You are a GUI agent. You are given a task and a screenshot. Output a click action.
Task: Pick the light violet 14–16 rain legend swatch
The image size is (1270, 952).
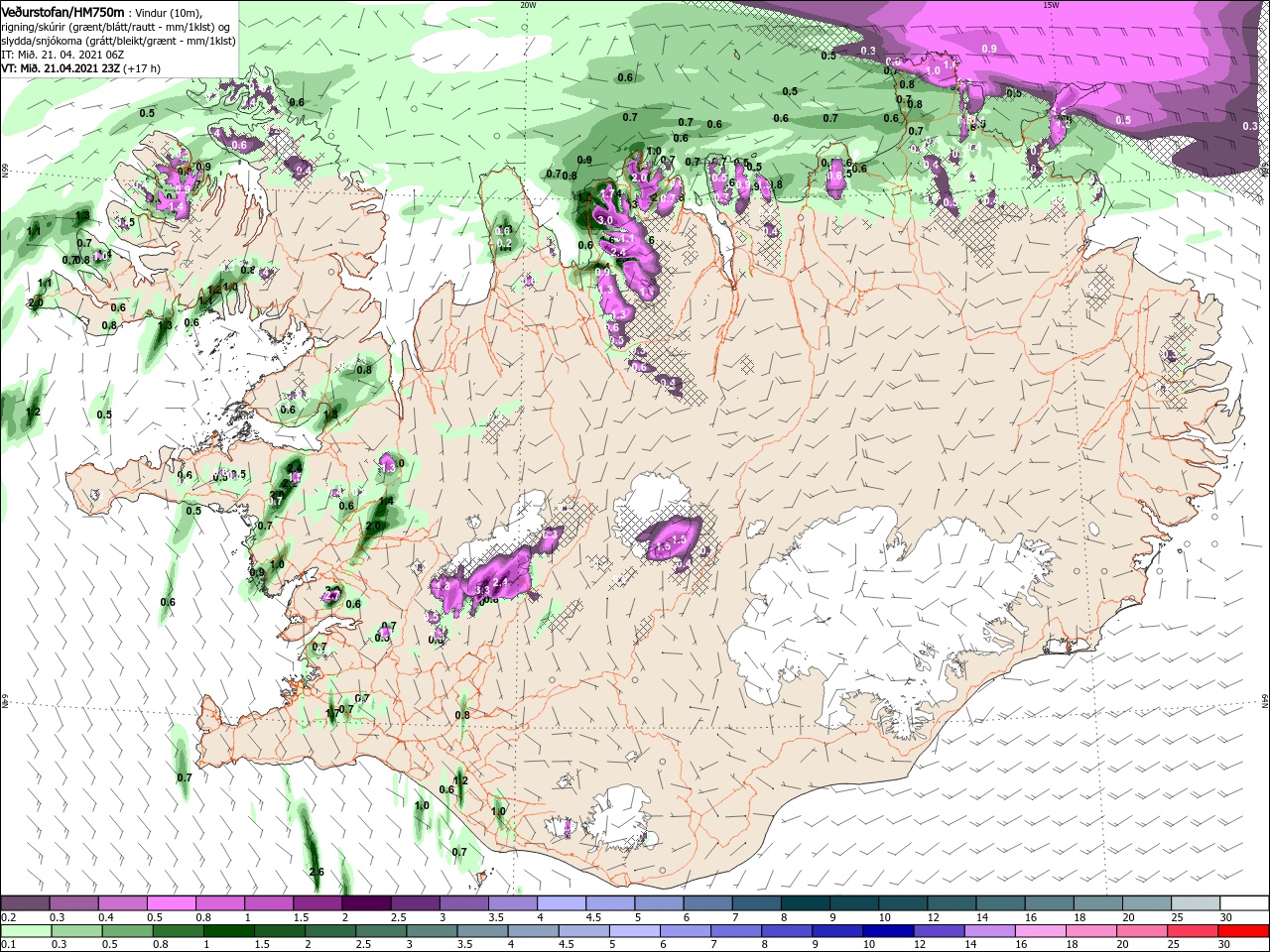pyautogui.click(x=988, y=931)
